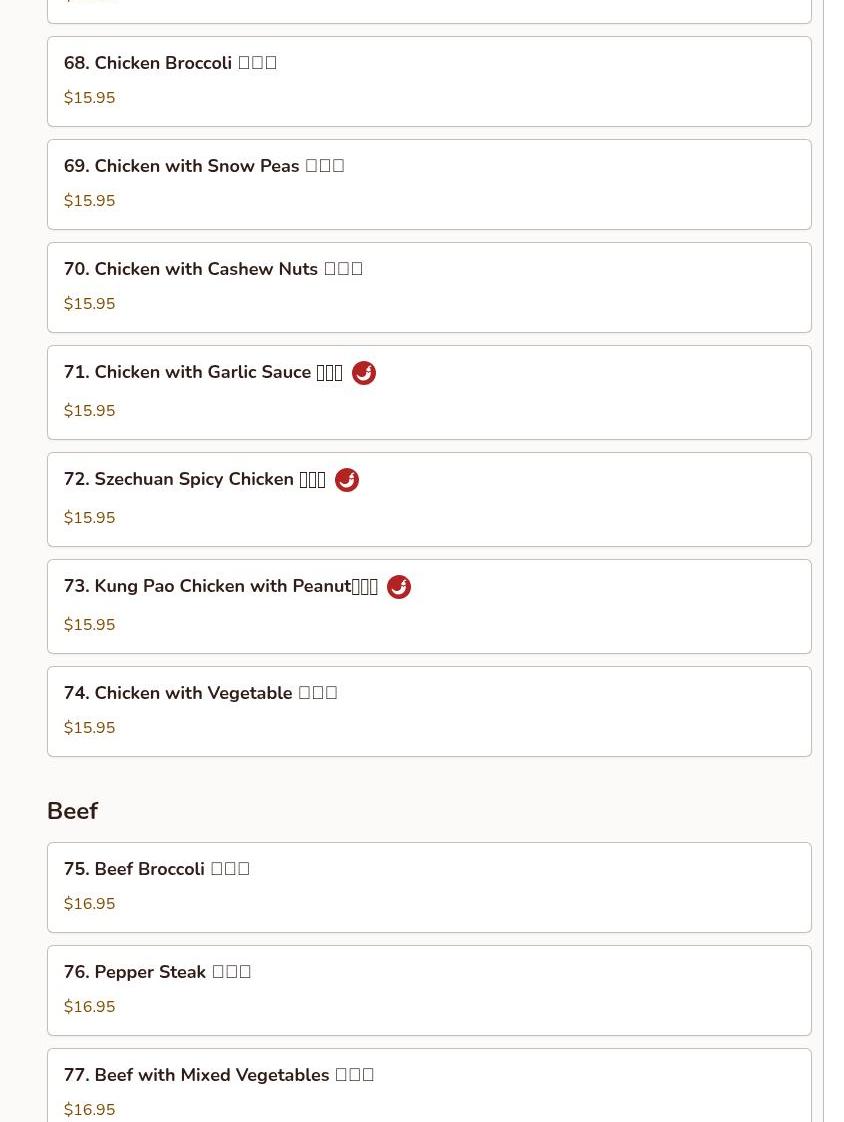Click the price under Chicken with Snow Peas
The height and width of the screenshot is (1122, 844).
click(89, 201)
